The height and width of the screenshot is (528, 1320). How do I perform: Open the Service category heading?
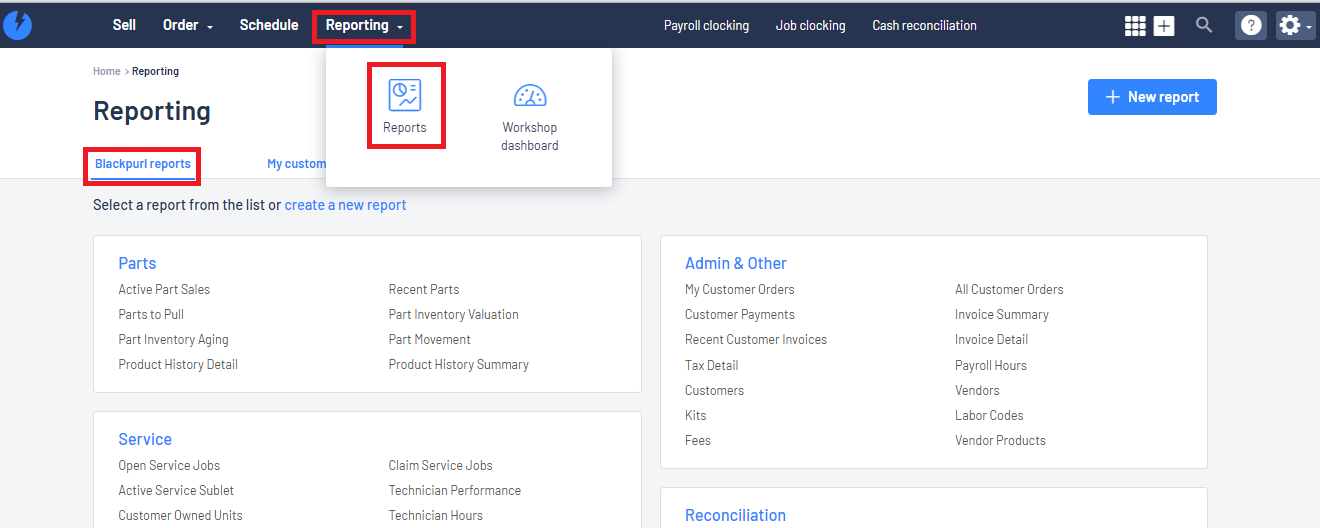tap(145, 439)
